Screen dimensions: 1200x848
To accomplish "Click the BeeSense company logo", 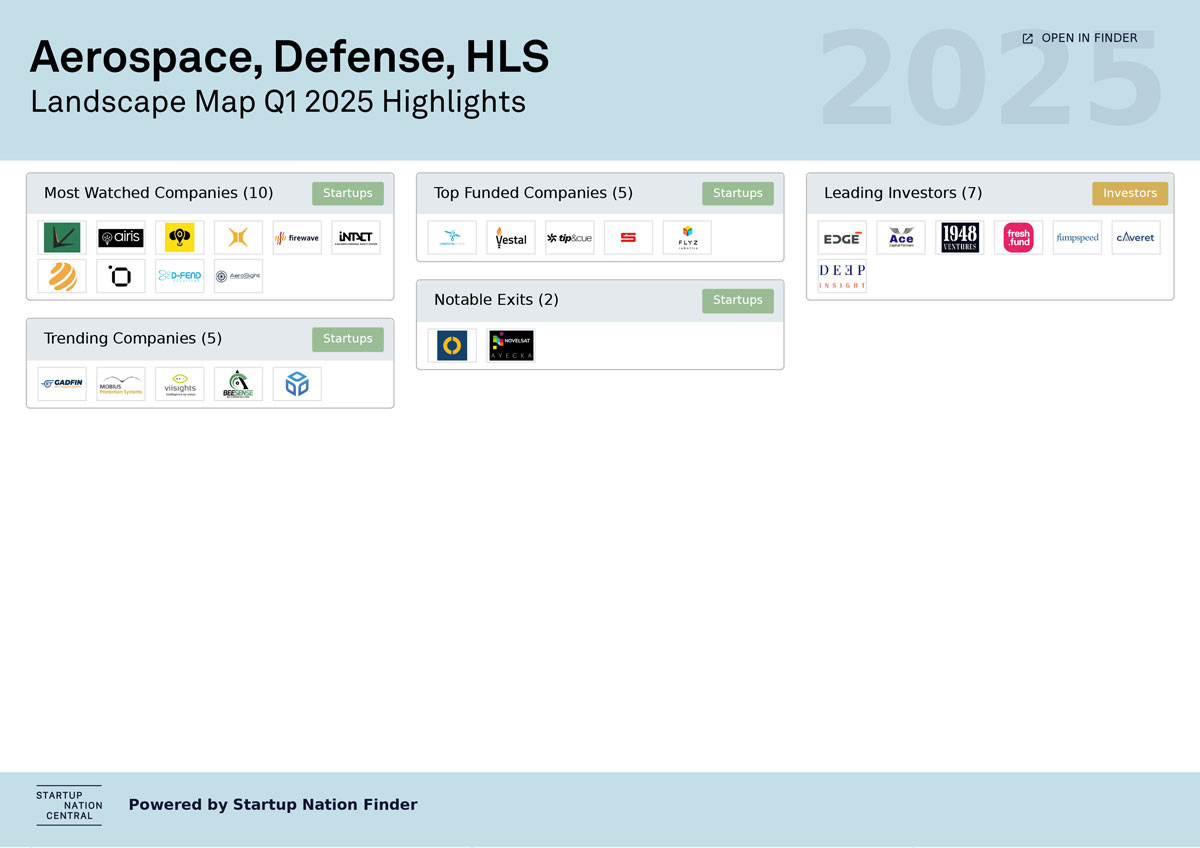I will tap(238, 384).
